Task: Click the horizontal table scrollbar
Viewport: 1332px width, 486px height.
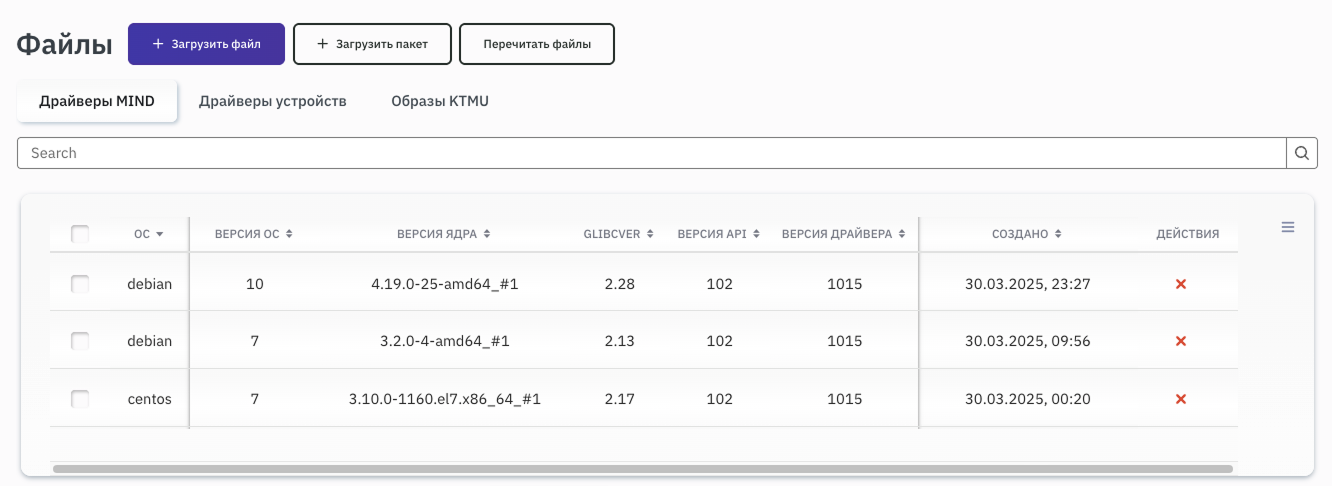Action: 642,468
